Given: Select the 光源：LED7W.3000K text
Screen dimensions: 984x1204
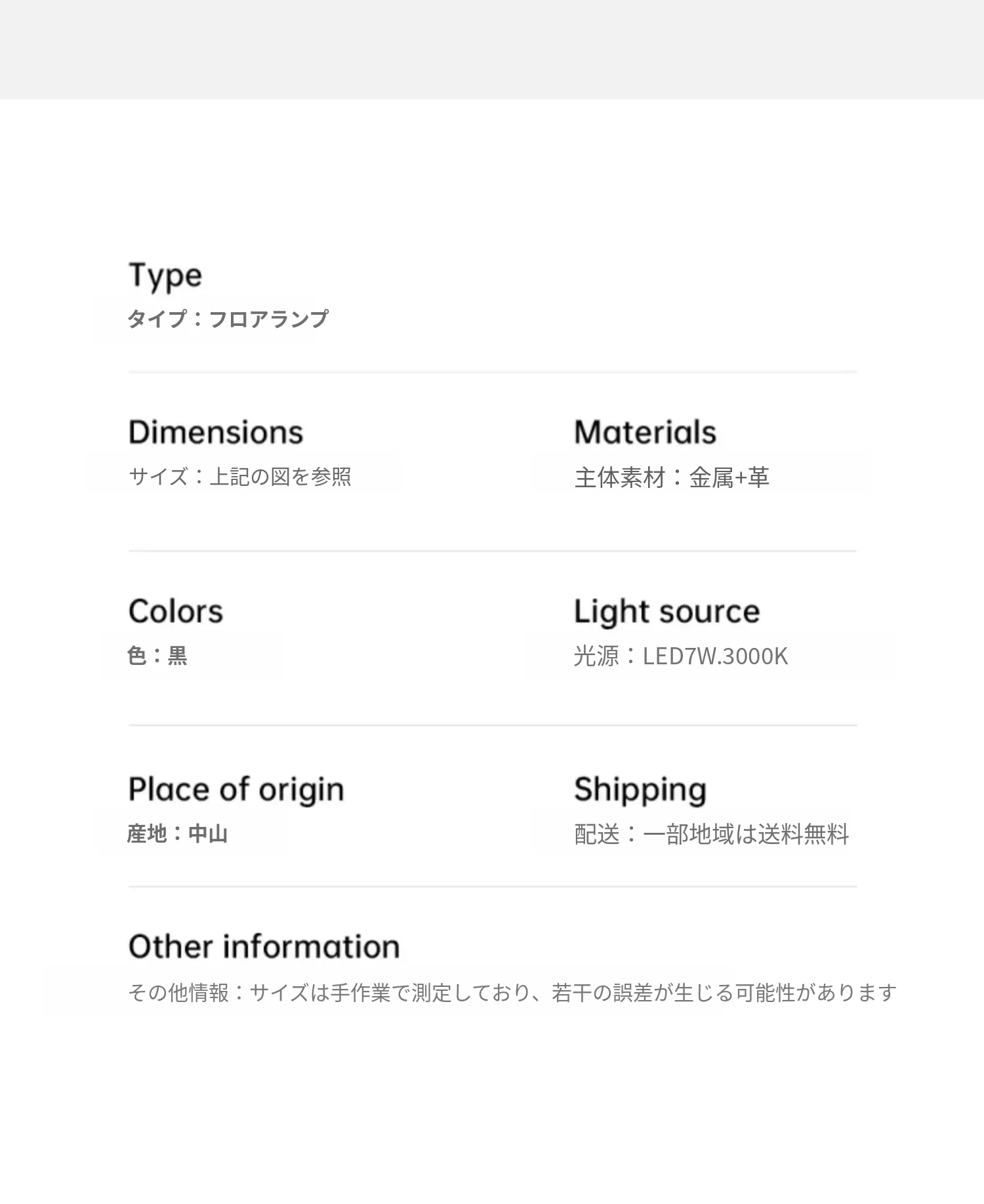Looking at the screenshot, I should 680,656.
